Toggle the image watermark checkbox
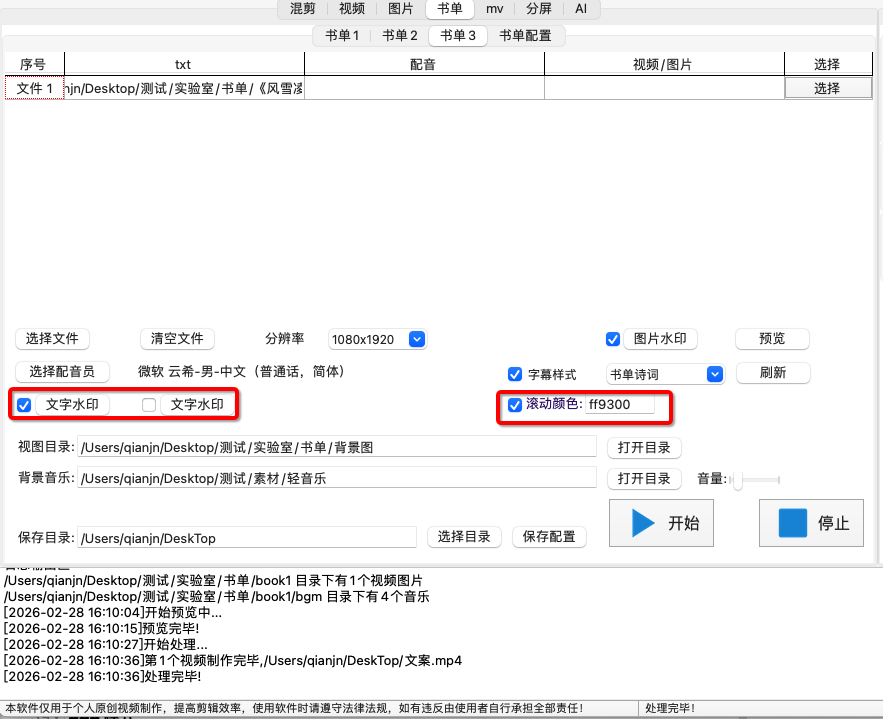The width and height of the screenshot is (883, 719). (613, 339)
